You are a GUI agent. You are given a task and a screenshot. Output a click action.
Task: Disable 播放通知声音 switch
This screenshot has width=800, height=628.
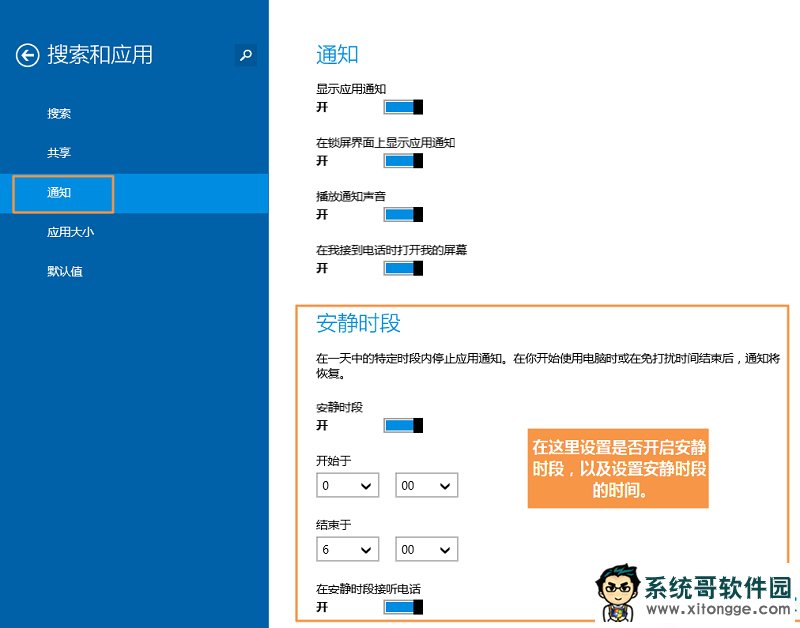point(403,214)
